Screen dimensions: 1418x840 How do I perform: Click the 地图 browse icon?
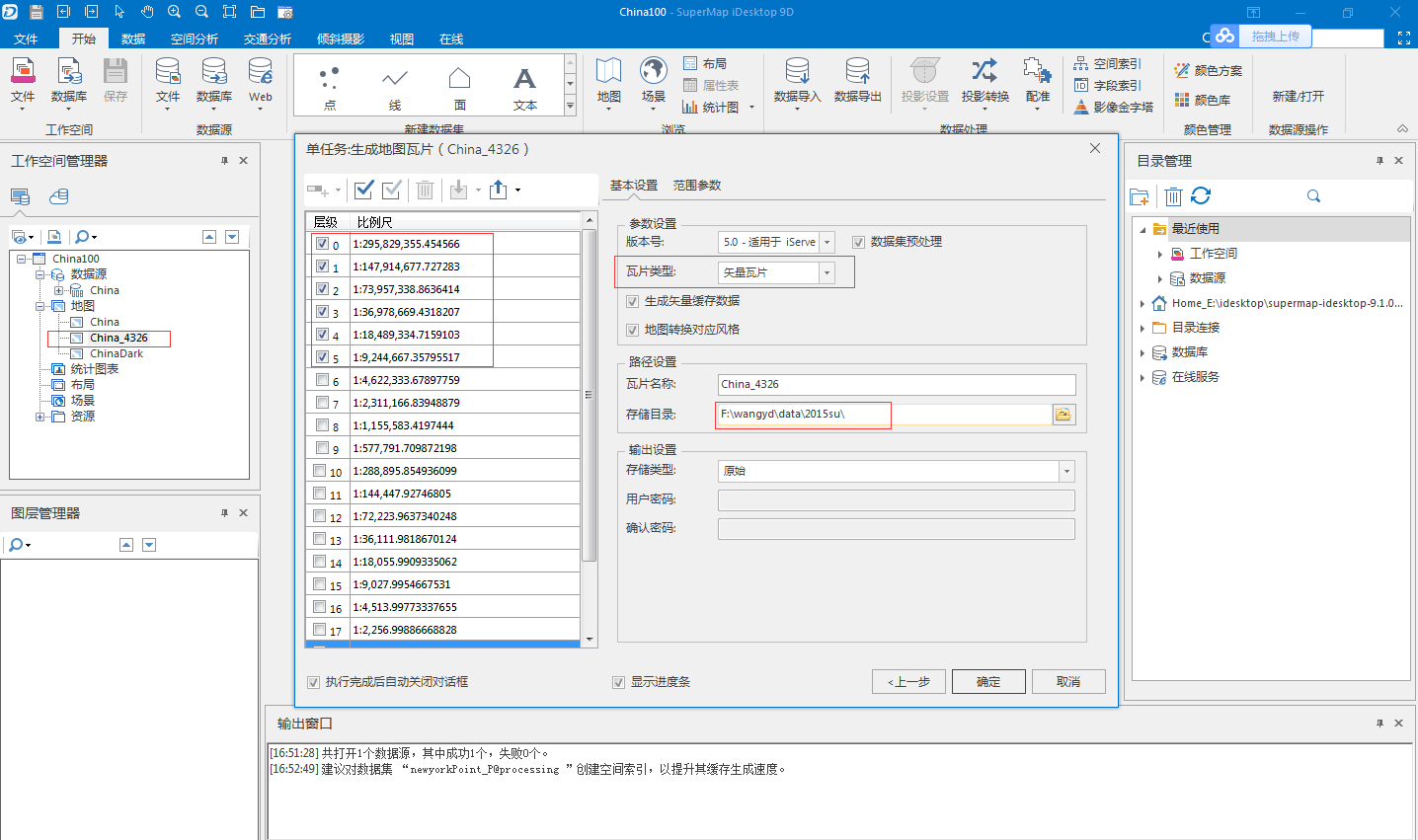(x=609, y=71)
